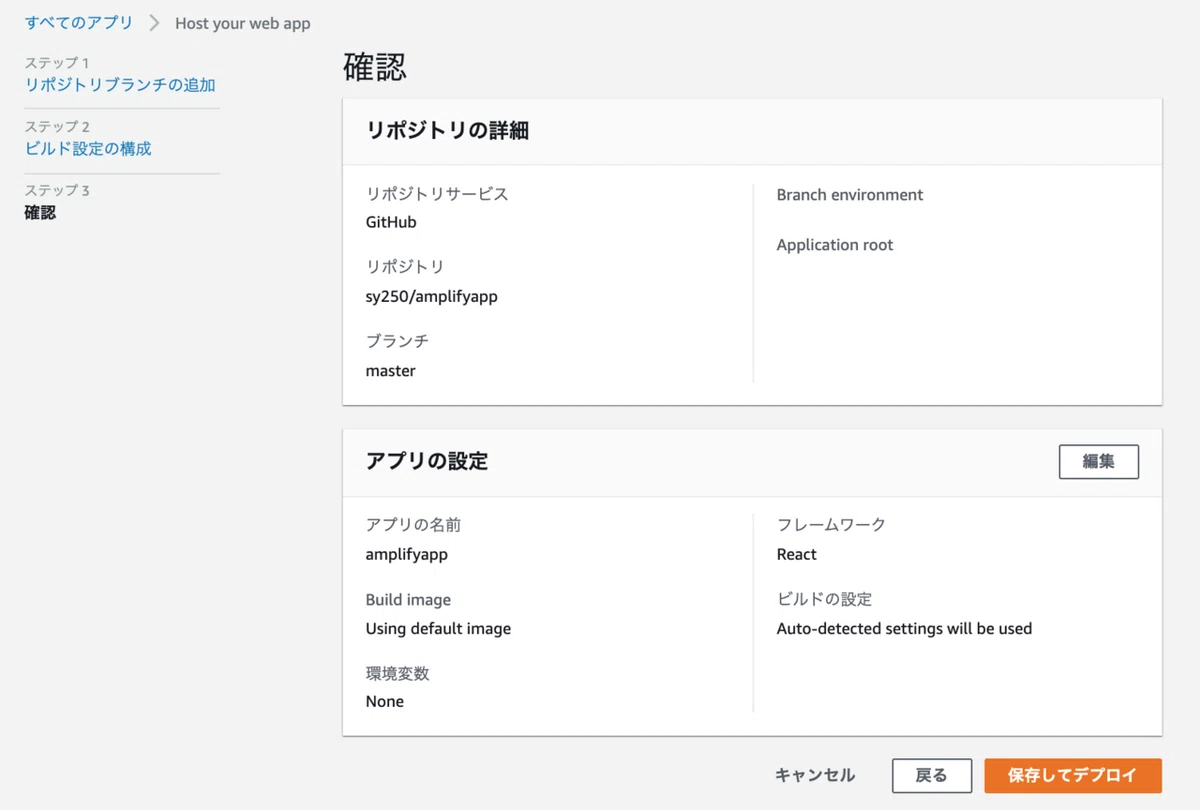Select the アプリの名前 label
The image size is (1200, 810).
[413, 524]
